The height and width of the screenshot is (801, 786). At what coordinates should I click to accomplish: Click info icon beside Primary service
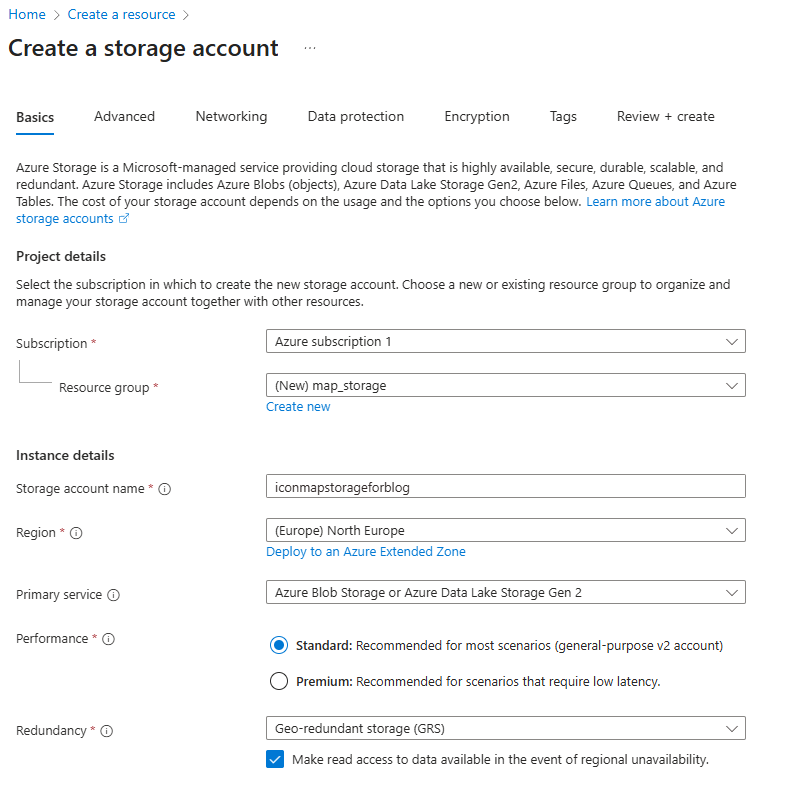pos(113,595)
